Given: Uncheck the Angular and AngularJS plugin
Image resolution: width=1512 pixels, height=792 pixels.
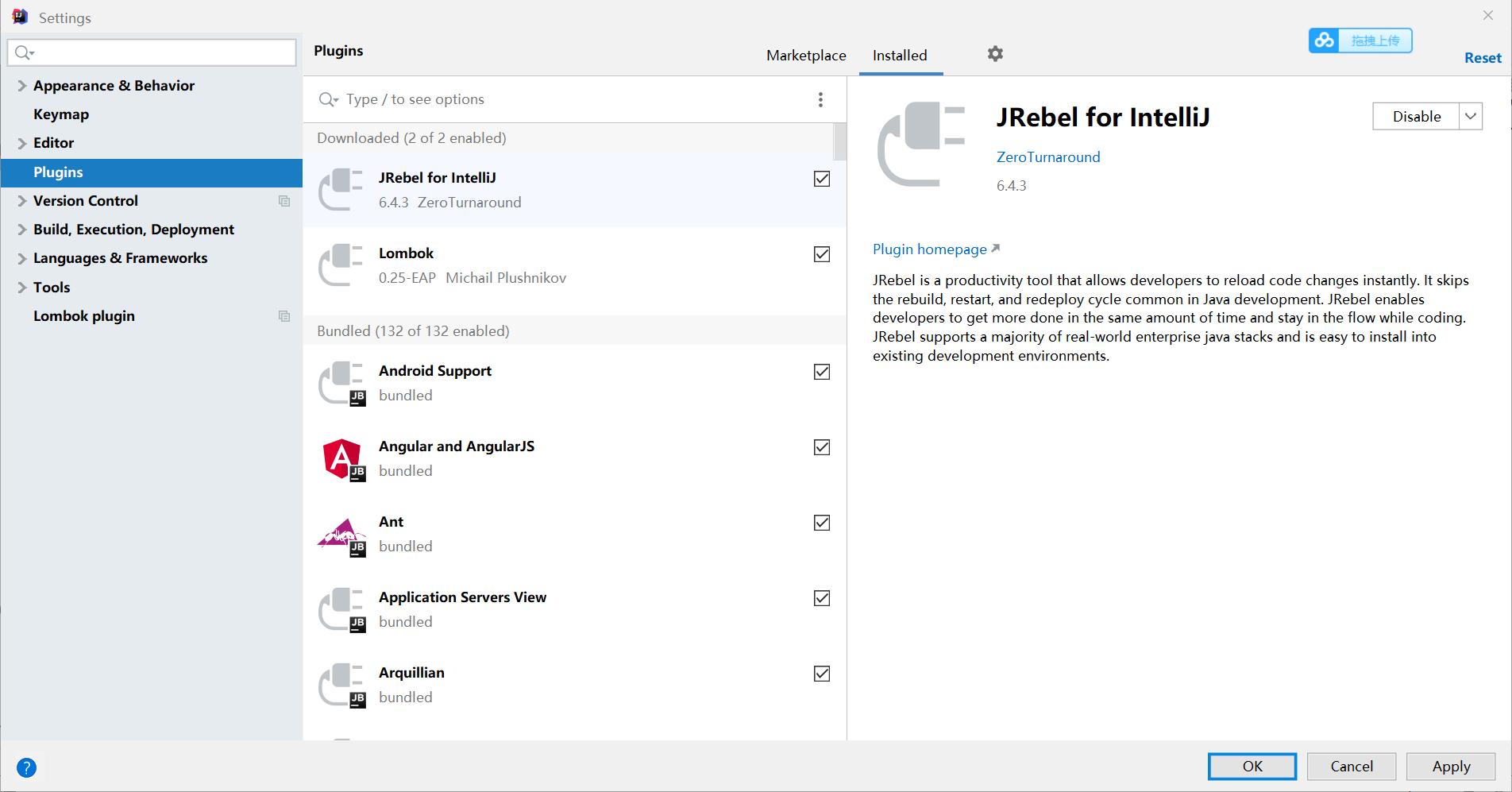Looking at the screenshot, I should [822, 447].
